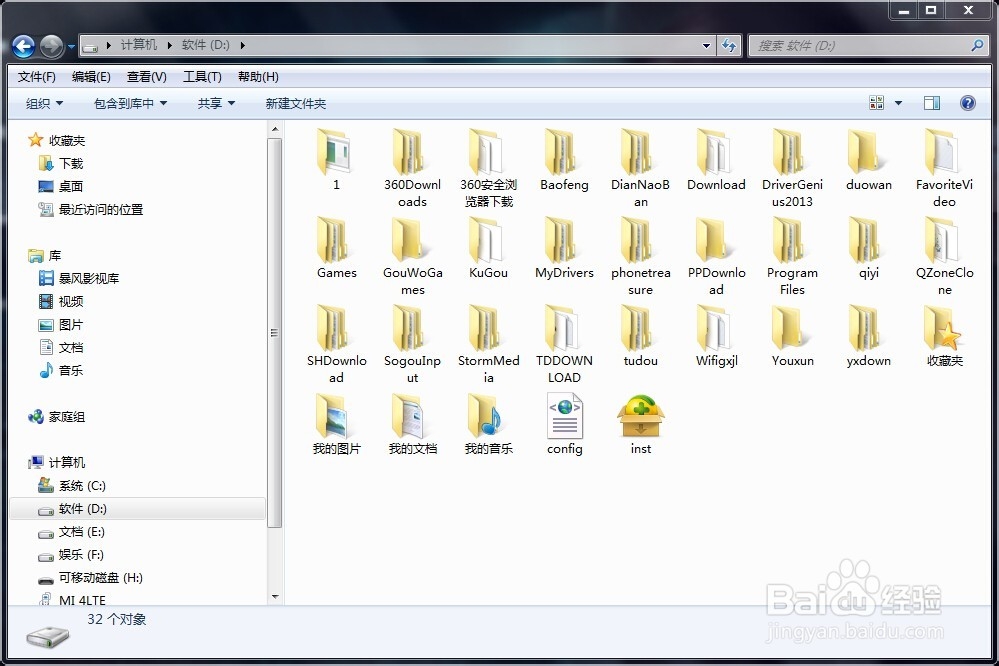Open the 编辑(E) menu
This screenshot has height=666, width=999.
pyautogui.click(x=91, y=76)
